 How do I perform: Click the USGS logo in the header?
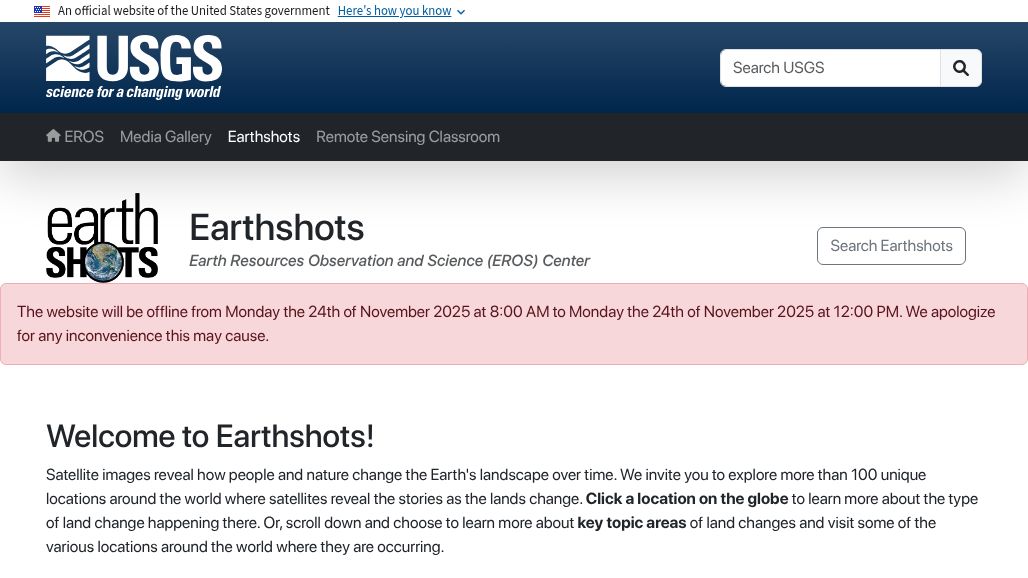pyautogui.click(x=134, y=67)
